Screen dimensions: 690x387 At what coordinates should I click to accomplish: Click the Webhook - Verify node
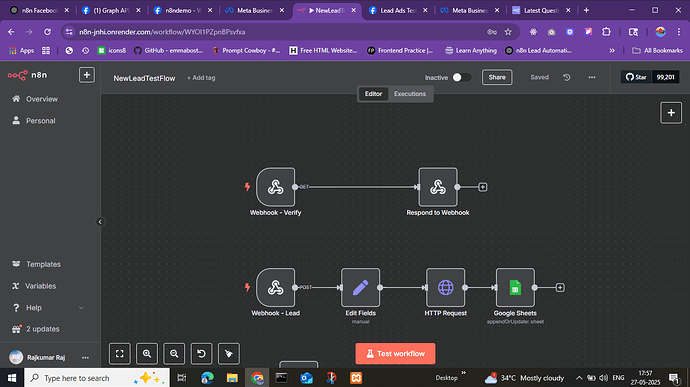click(x=275, y=187)
